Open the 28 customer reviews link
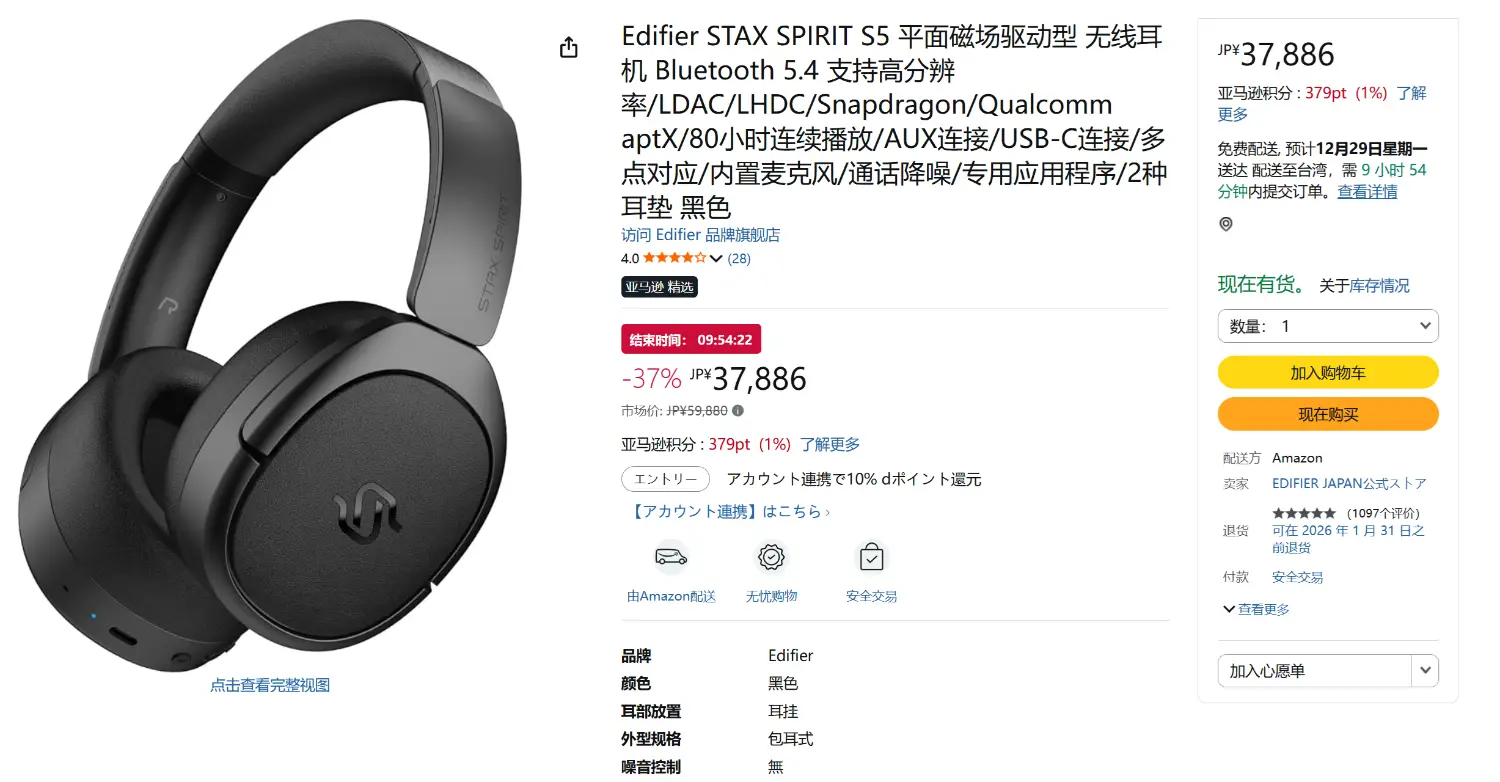Viewport: 1500px width, 782px height. (739, 258)
